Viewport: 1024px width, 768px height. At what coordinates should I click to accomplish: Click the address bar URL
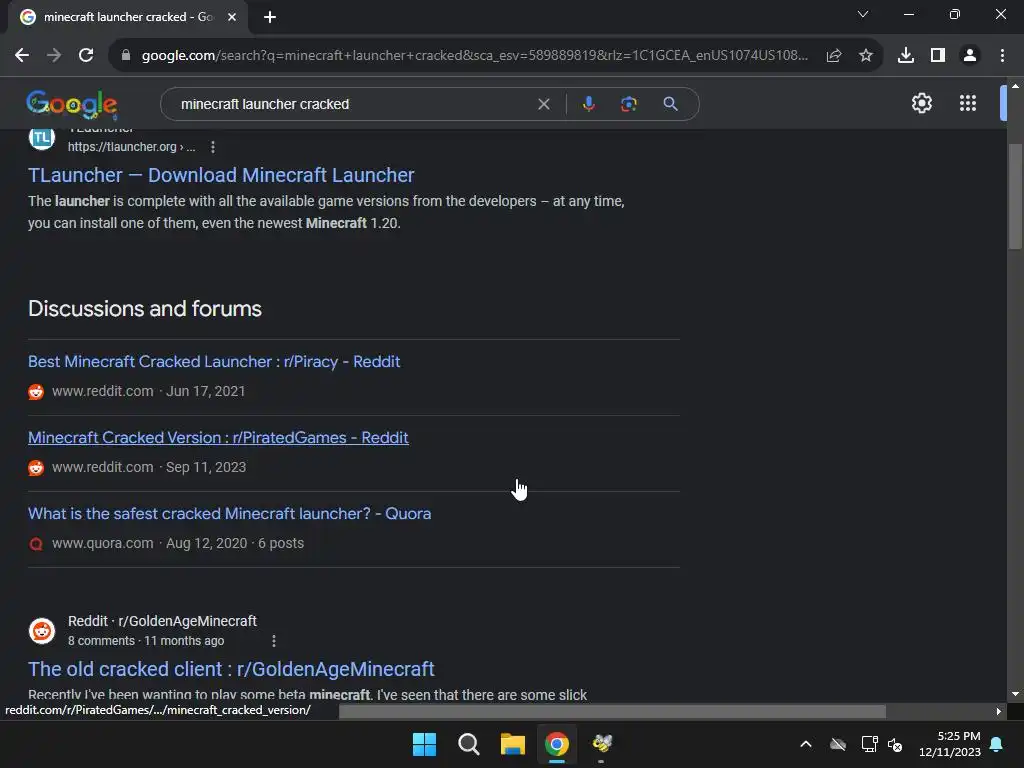pyautogui.click(x=475, y=56)
